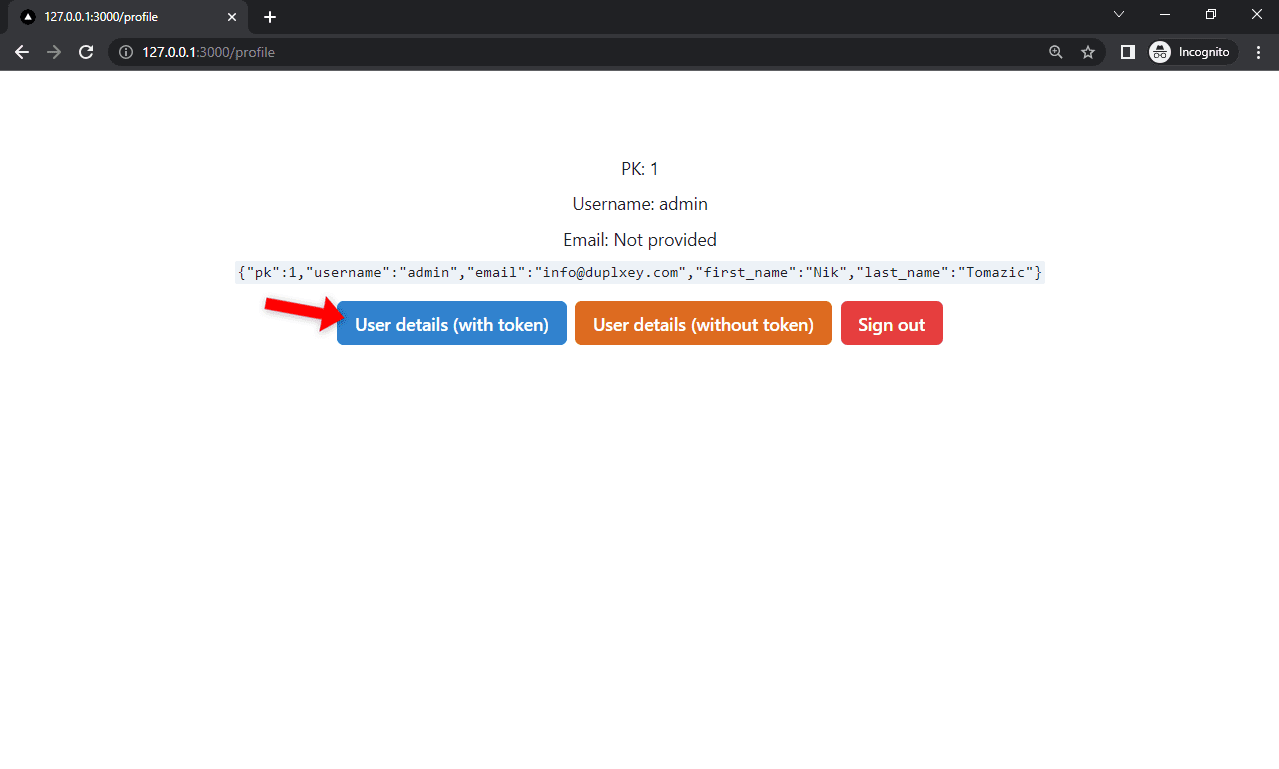
Task: Click the red Sign out button
Action: click(891, 323)
